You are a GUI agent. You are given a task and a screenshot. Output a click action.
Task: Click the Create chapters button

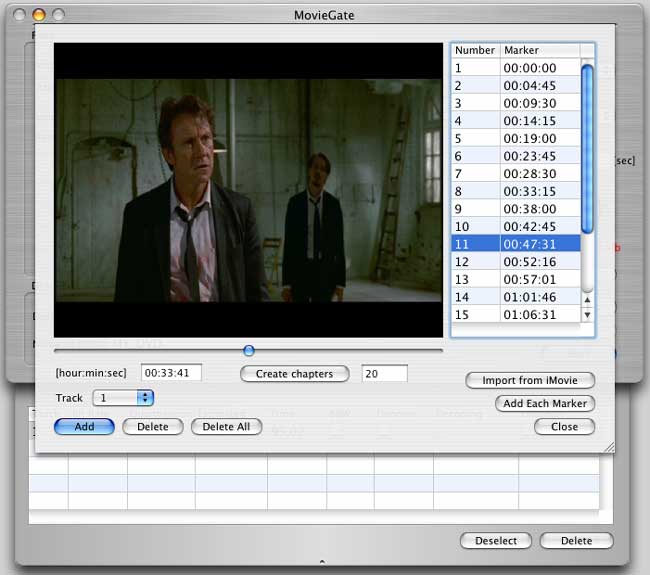tap(294, 373)
